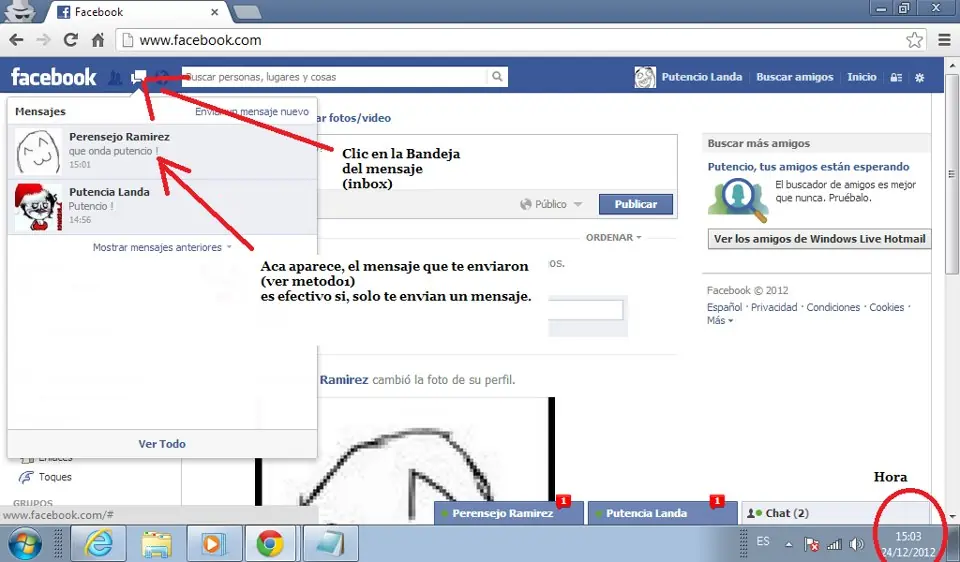Click Chrome icon in taskbar
Image resolution: width=960 pixels, height=562 pixels.
pyautogui.click(x=270, y=544)
